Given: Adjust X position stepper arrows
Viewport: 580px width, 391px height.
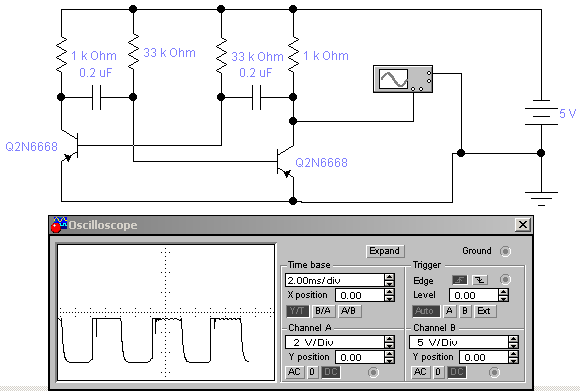Looking at the screenshot, I should pyautogui.click(x=389, y=295).
